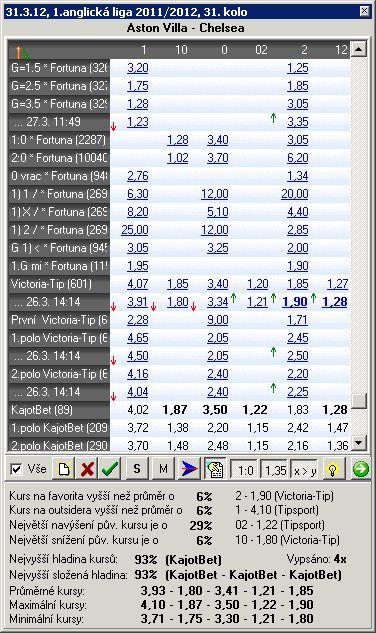This screenshot has height=633, width=376.
Task: Click the 1,90 odds in the Victoria-Tip 26.3. row
Action: click(295, 302)
